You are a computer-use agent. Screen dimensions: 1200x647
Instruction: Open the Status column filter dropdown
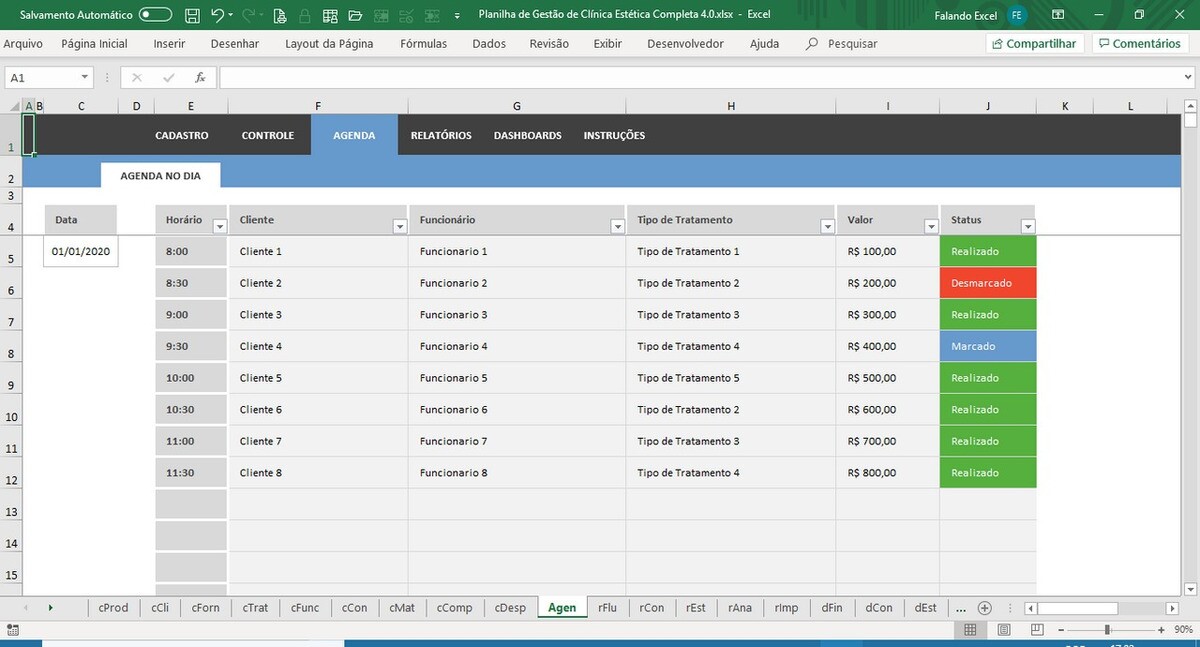[x=1027, y=227]
